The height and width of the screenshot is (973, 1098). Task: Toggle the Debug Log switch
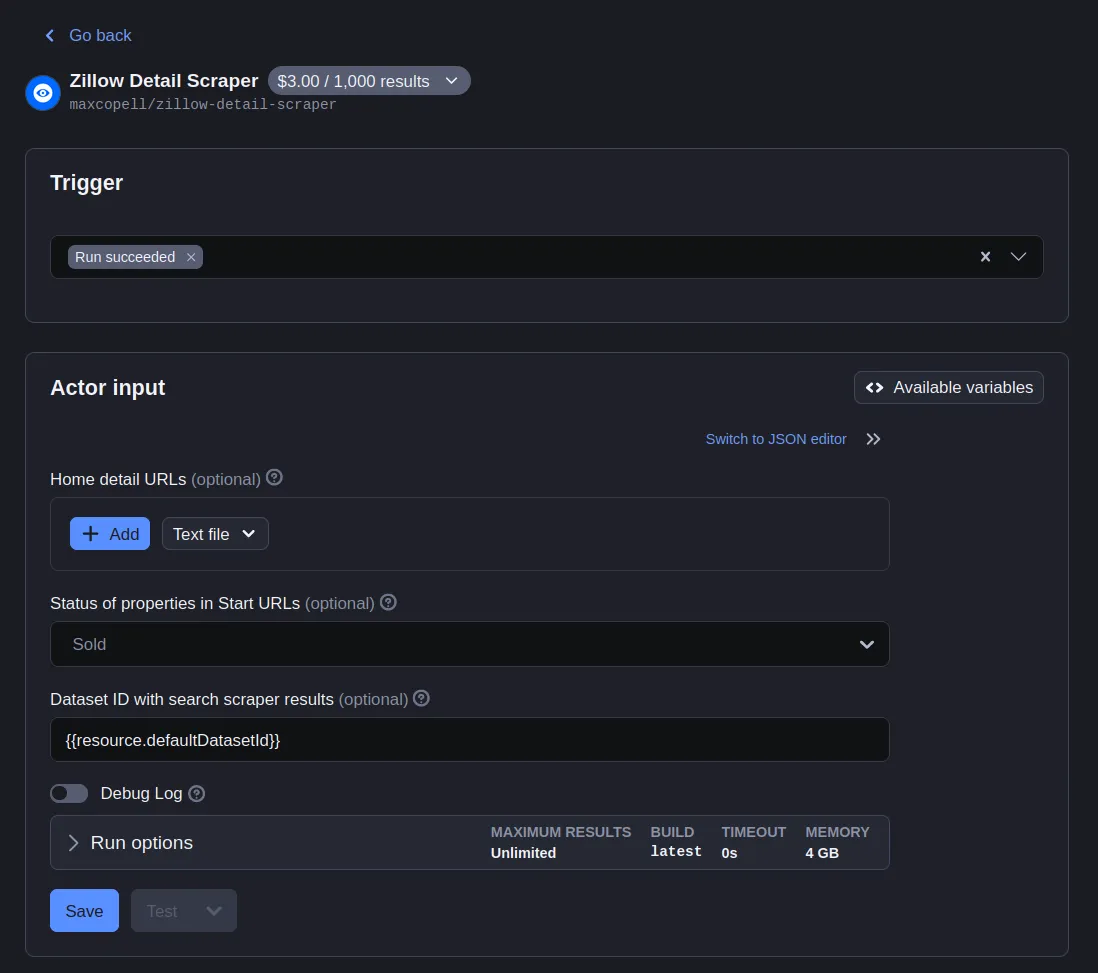pyautogui.click(x=69, y=793)
